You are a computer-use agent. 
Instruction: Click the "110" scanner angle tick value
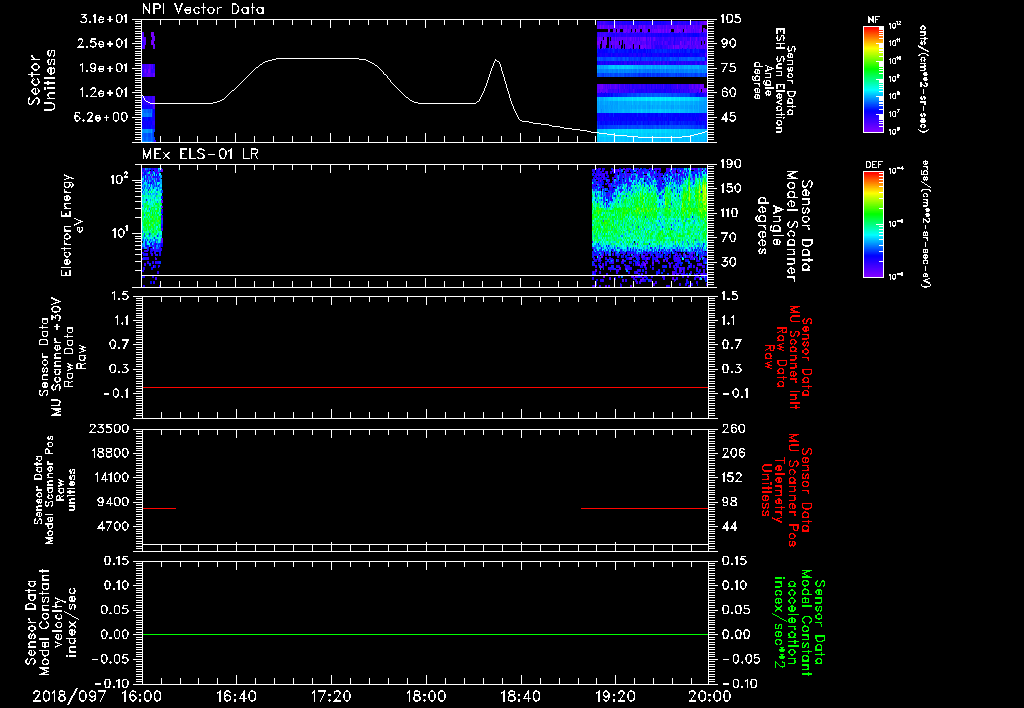tap(731, 213)
